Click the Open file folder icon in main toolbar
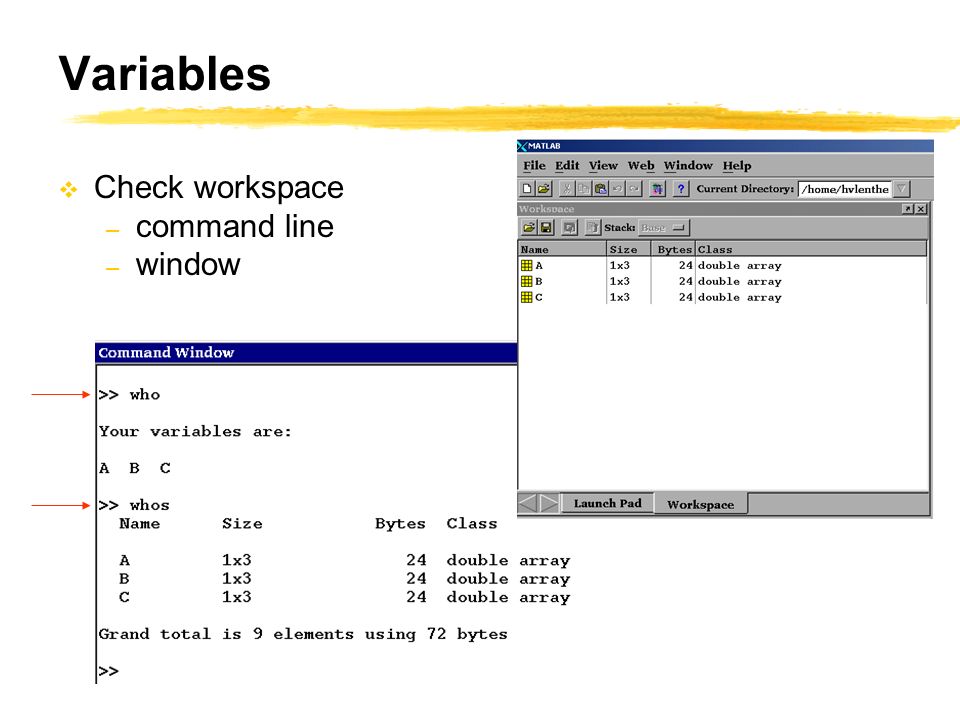Image resolution: width=960 pixels, height=720 pixels. [x=544, y=189]
